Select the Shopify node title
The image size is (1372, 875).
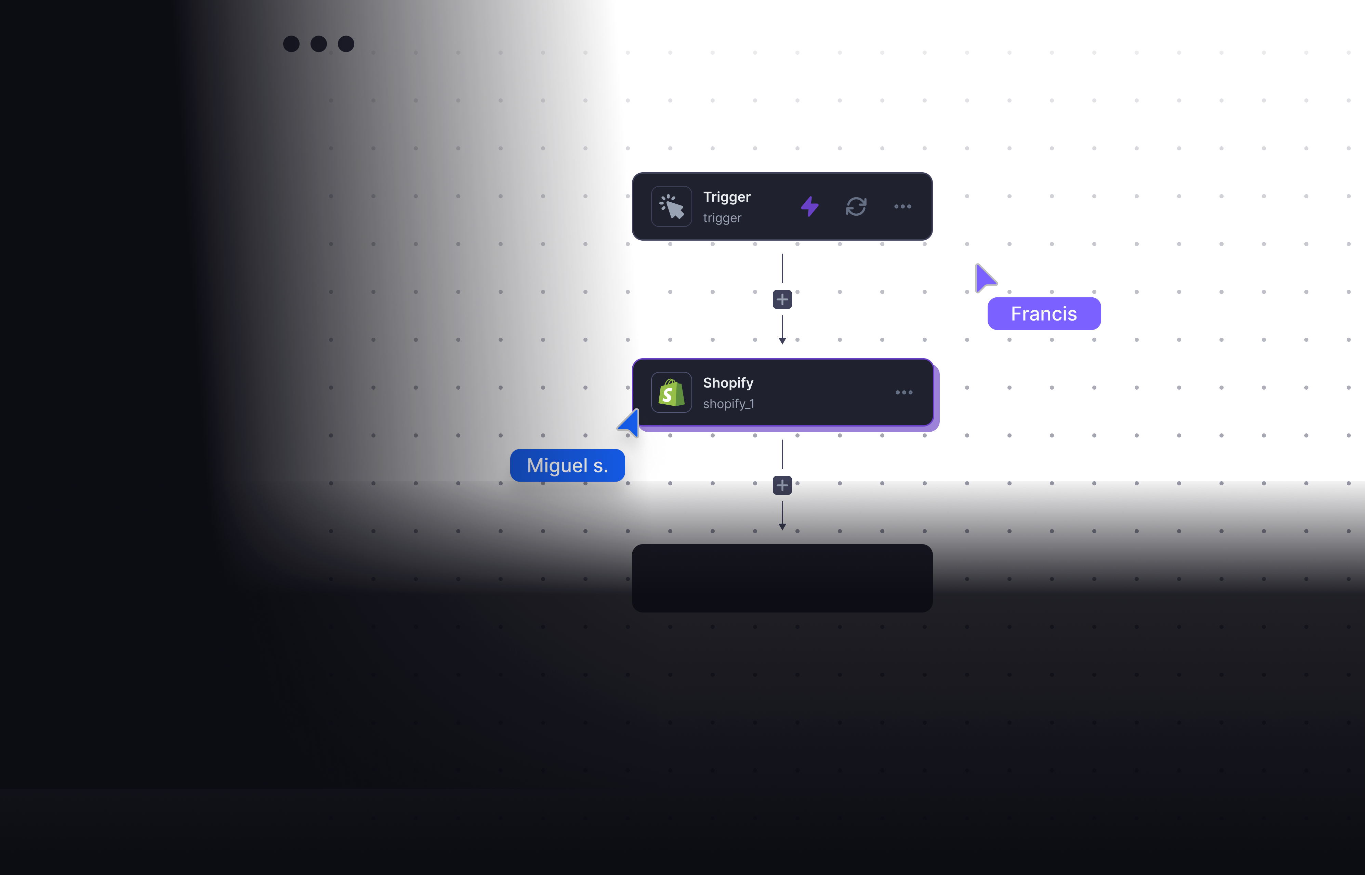728,383
